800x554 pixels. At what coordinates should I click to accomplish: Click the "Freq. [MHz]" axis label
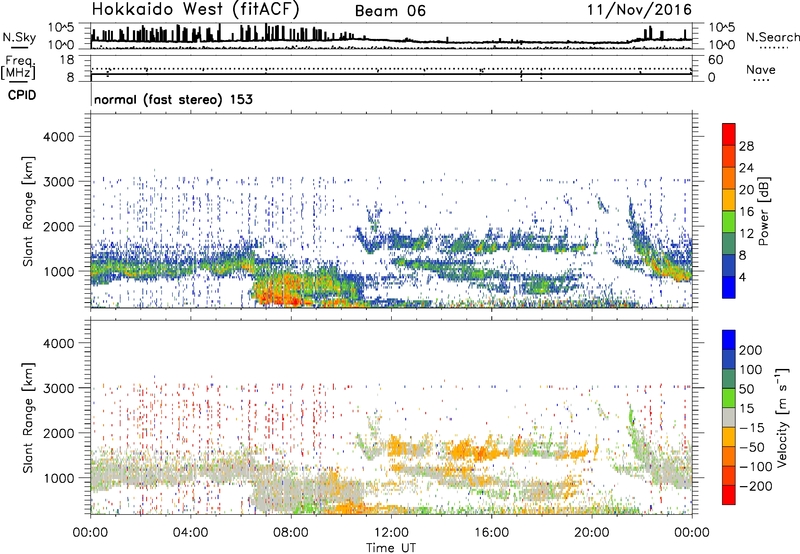pyautogui.click(x=18, y=68)
